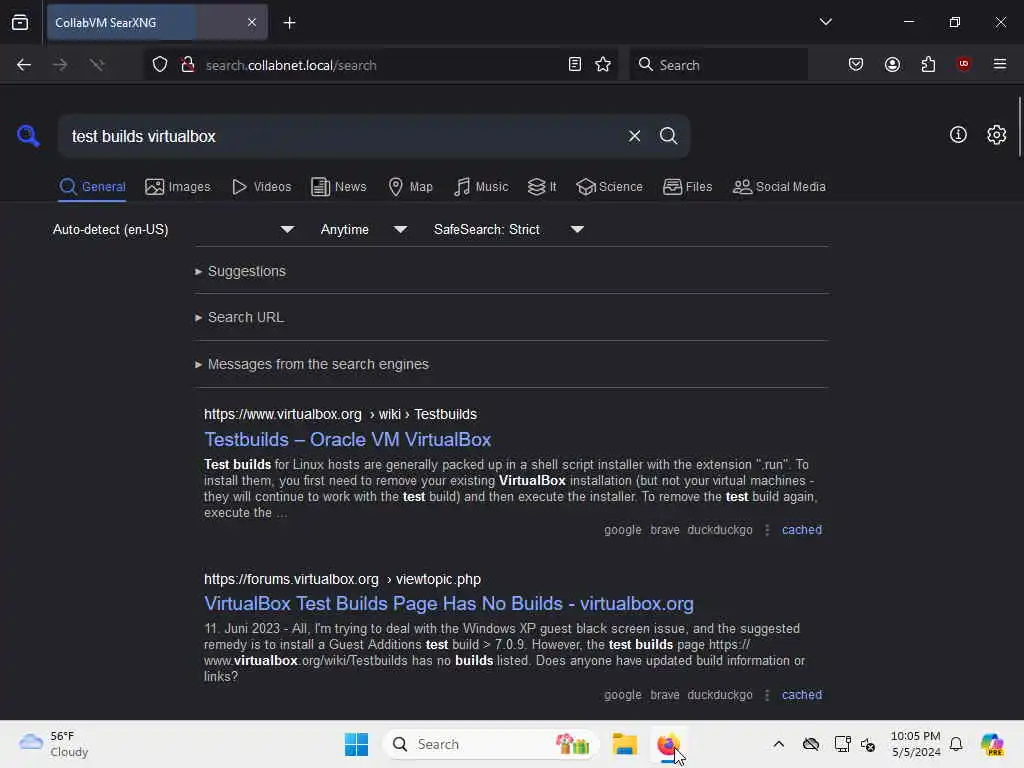This screenshot has width=1024, height=768.
Task: Click the Windows taskbar Search box
Action: (x=491, y=744)
